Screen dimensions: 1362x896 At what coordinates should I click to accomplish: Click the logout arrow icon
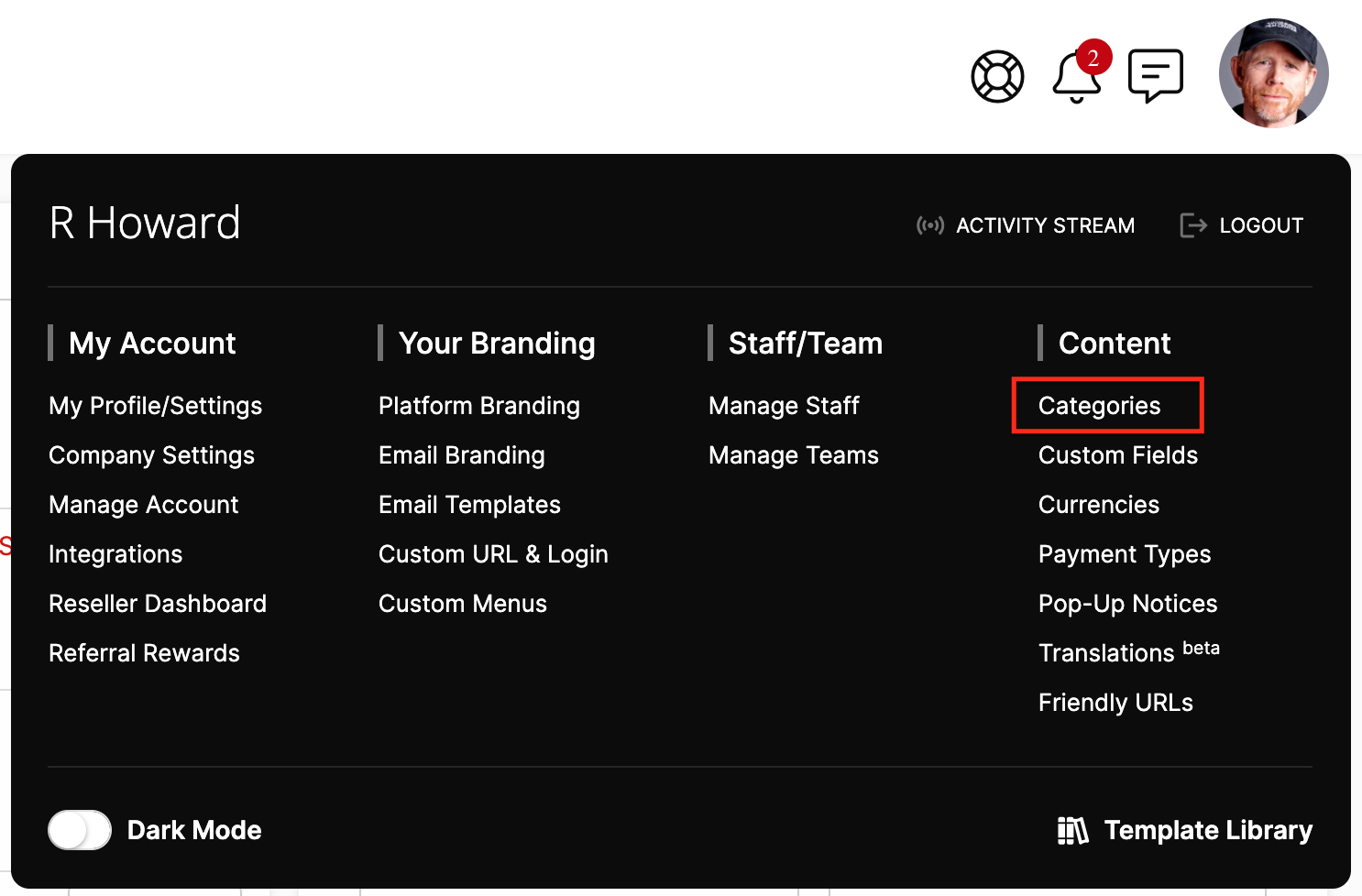point(1192,225)
